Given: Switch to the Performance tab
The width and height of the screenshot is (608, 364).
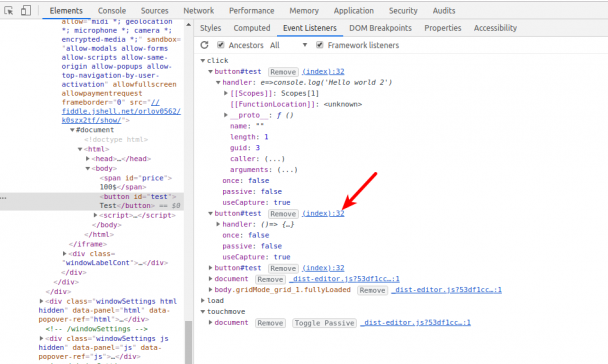Looking at the screenshot, I should [x=251, y=11].
